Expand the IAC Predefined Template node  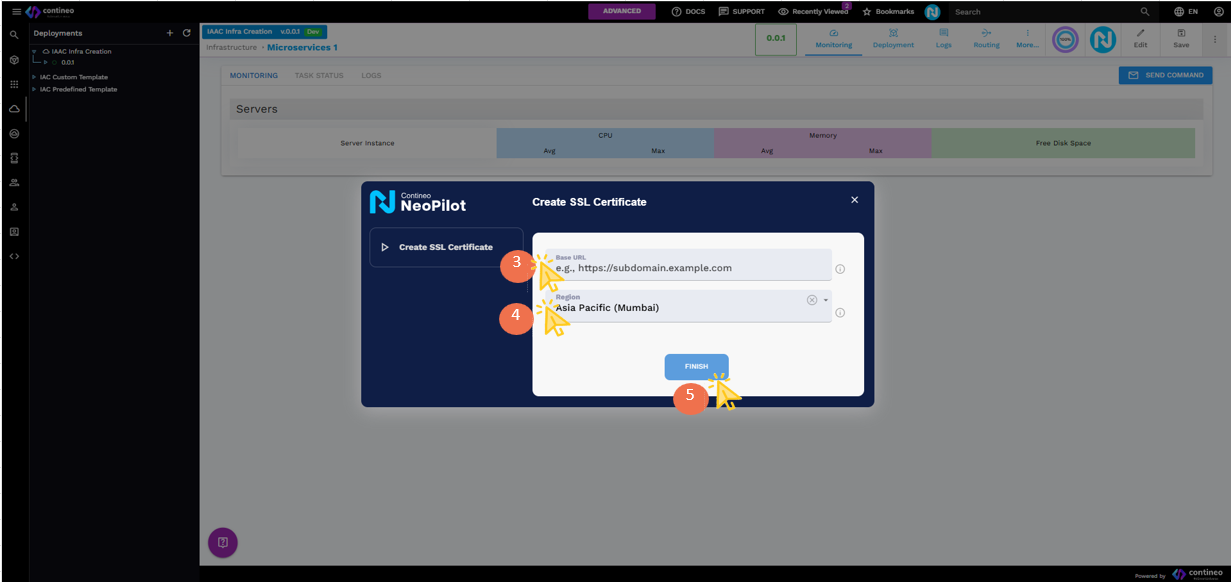(x=34, y=89)
